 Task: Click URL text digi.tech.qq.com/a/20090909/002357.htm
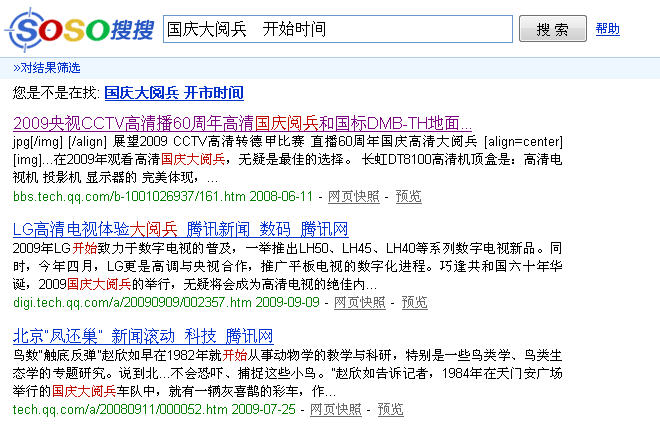coord(132,303)
